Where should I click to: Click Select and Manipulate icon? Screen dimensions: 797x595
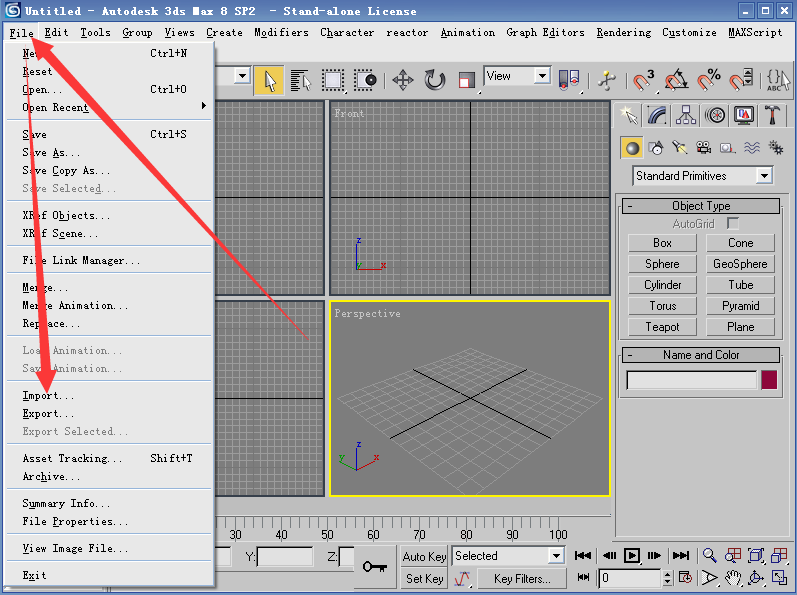click(x=606, y=80)
